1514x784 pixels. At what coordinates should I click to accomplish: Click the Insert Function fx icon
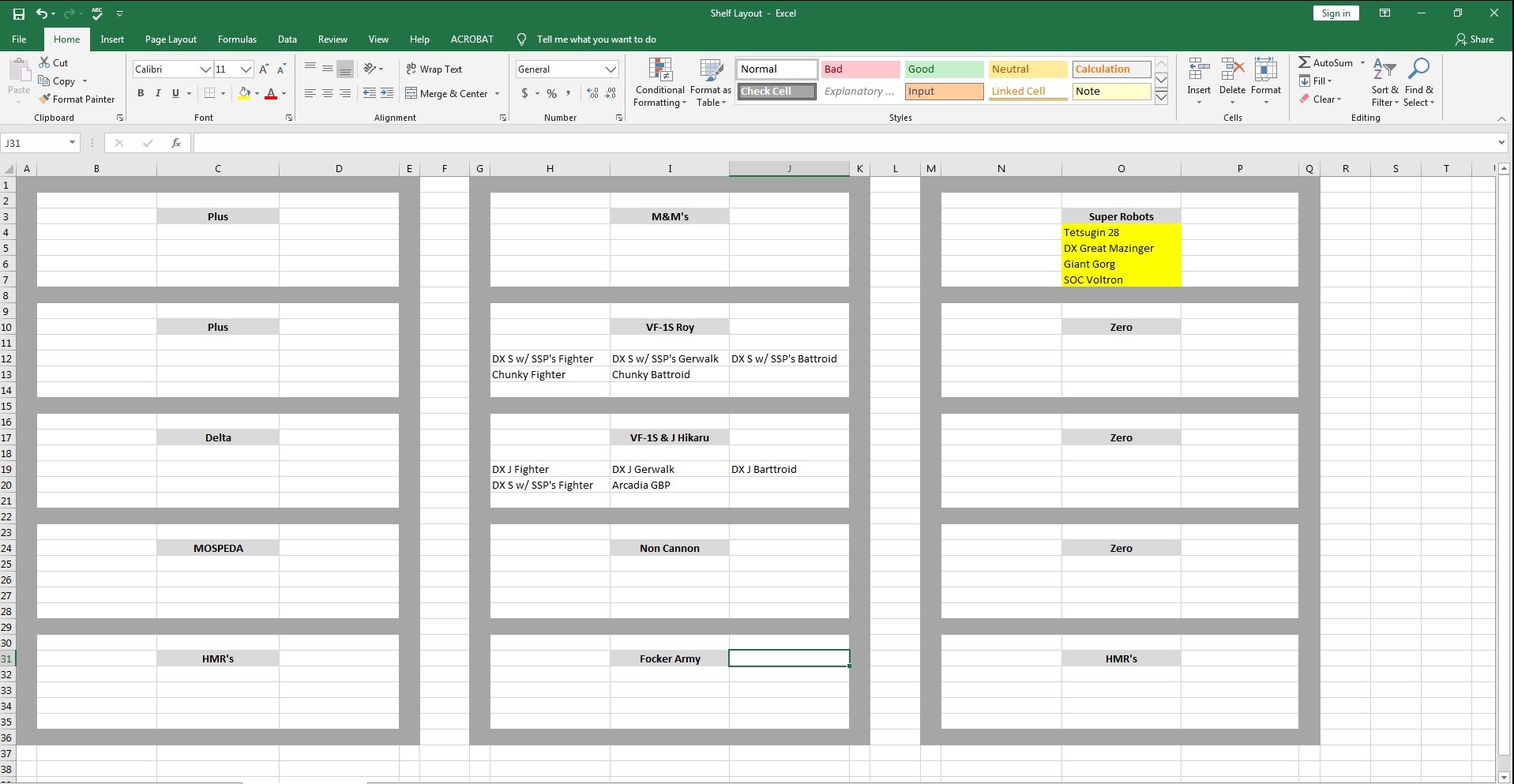[x=176, y=143]
